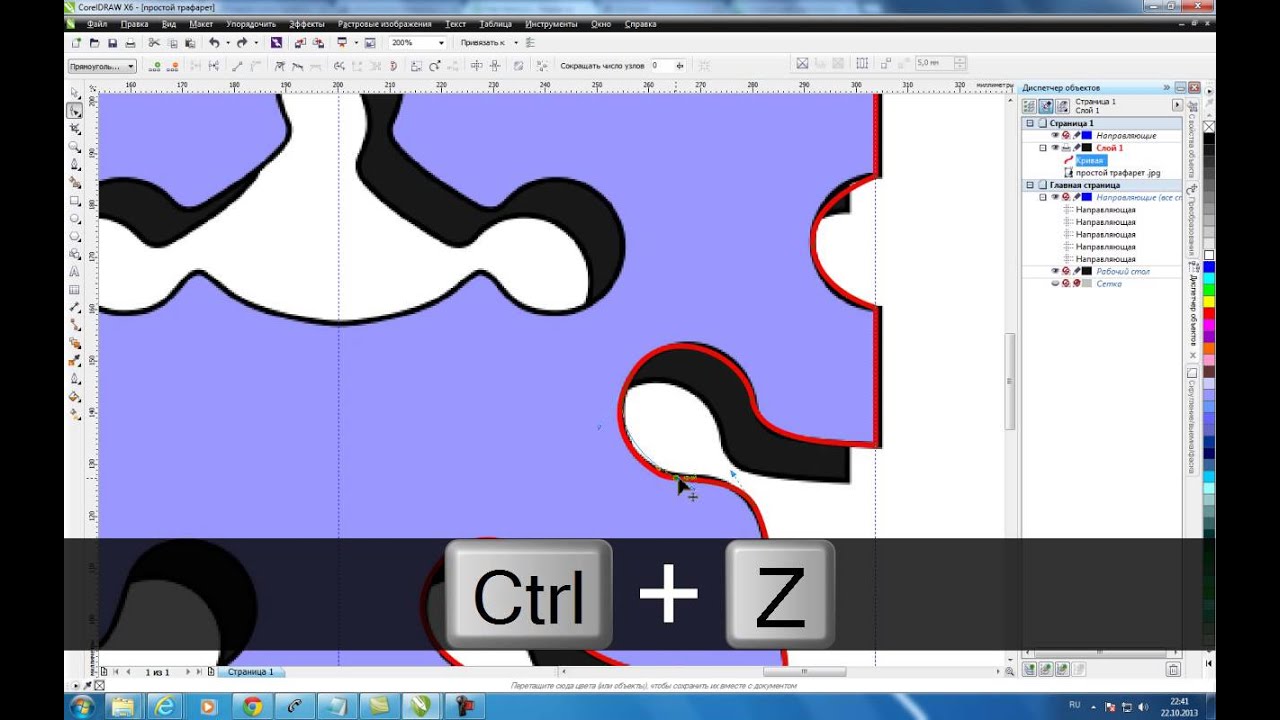Viewport: 1280px width, 720px height.
Task: Open the 200% zoom level dropdown
Action: coord(441,43)
